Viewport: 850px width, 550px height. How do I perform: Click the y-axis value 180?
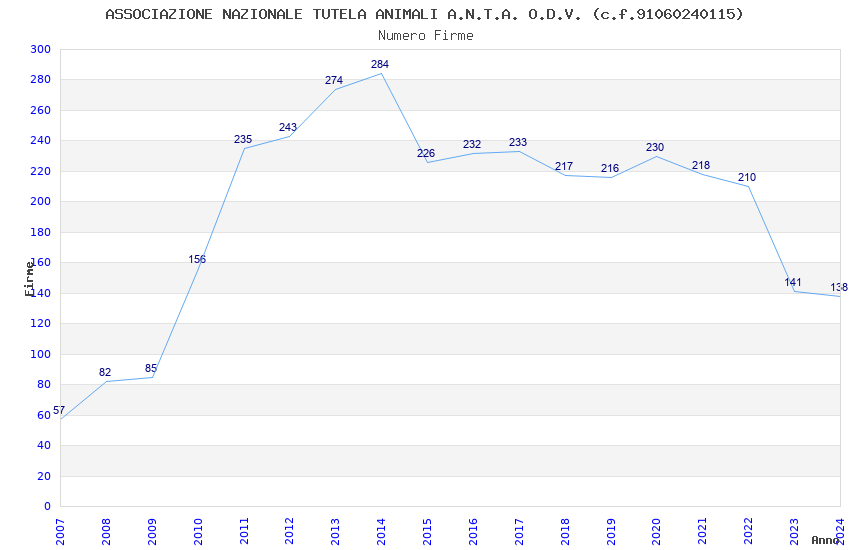coord(41,232)
